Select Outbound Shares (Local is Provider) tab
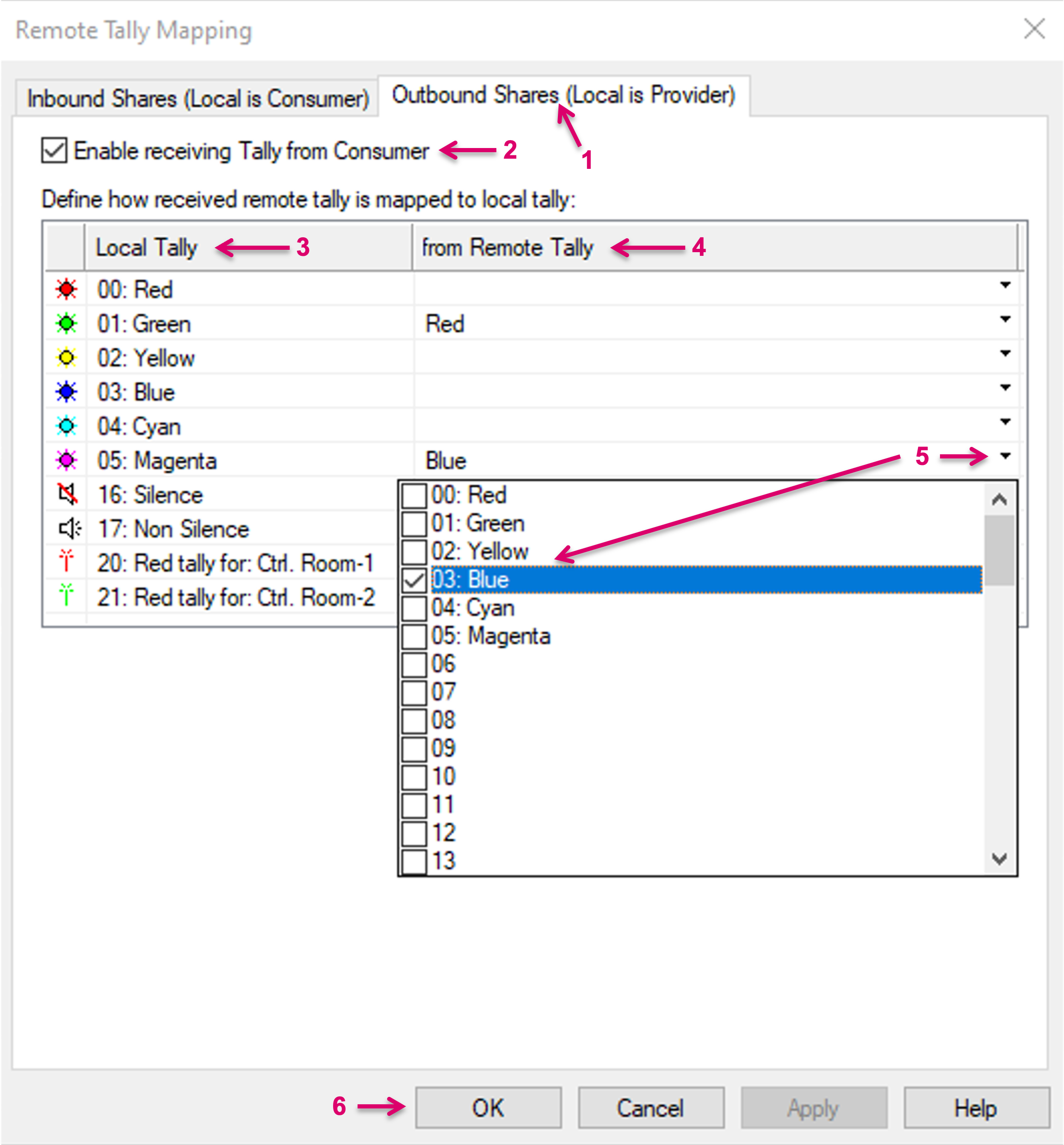This screenshot has width=1064, height=1145. click(x=563, y=96)
